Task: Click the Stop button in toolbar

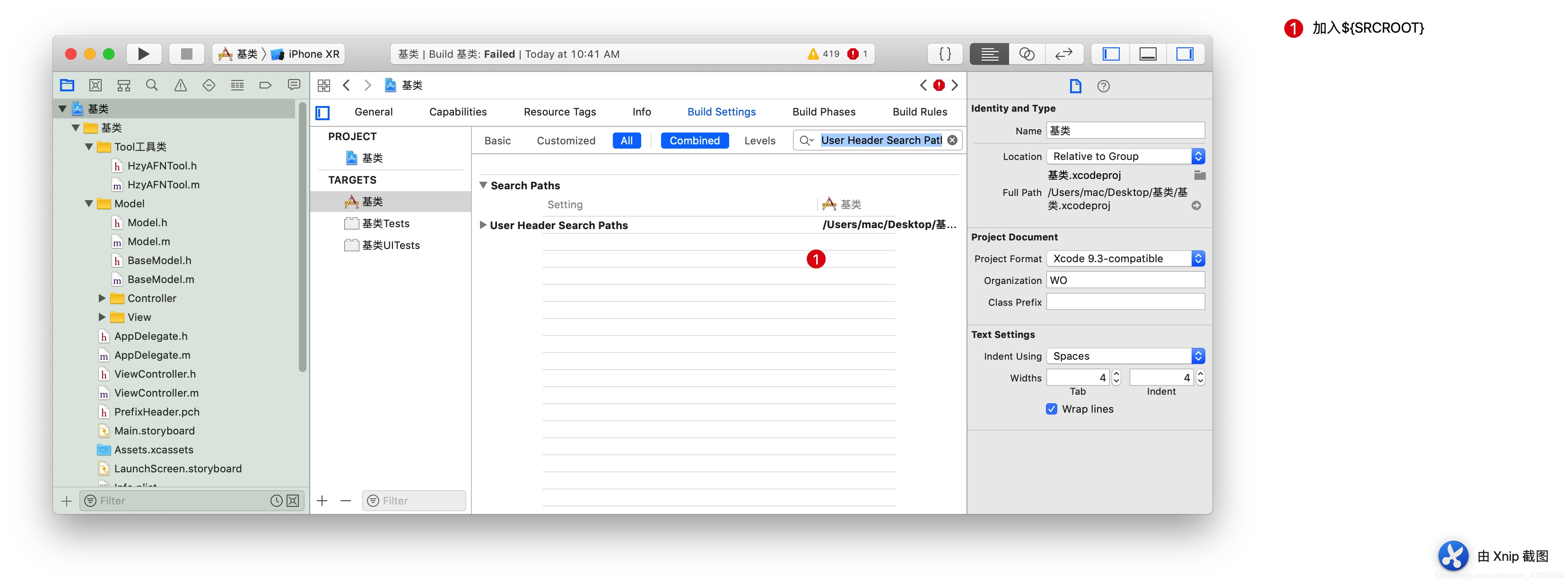Action: pyautogui.click(x=186, y=54)
